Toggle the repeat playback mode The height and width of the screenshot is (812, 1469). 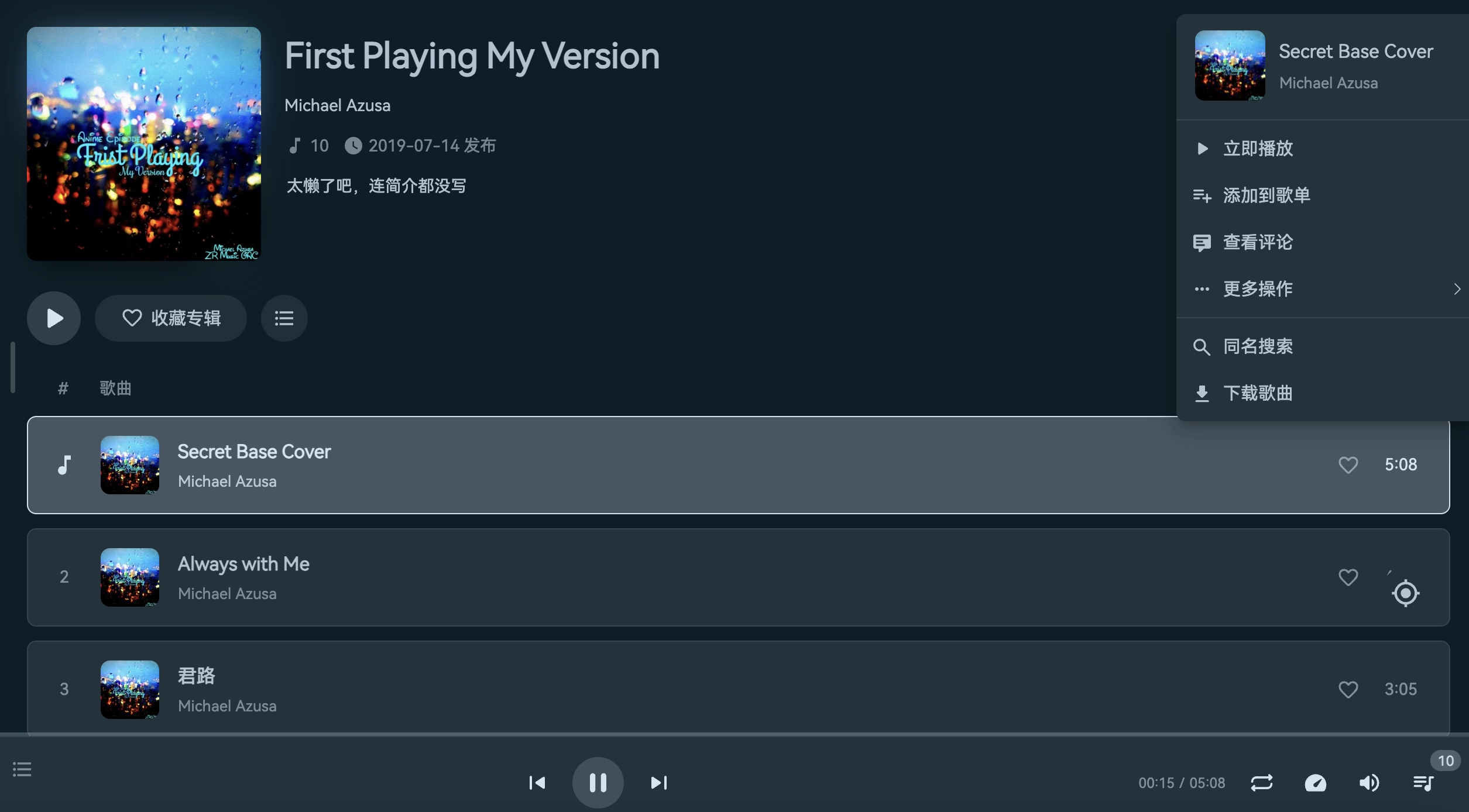tap(1262, 783)
